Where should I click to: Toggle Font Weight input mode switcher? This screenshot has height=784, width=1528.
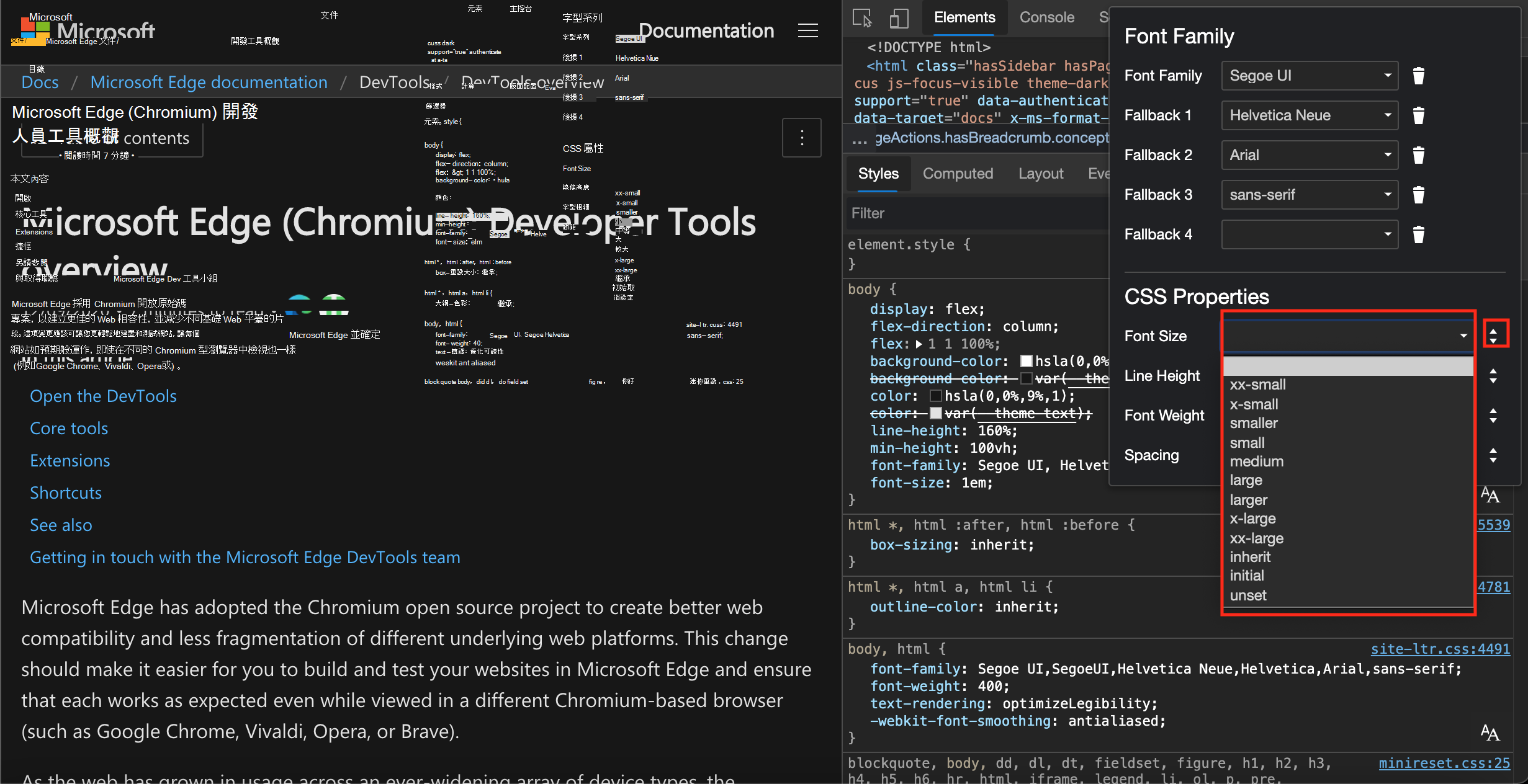point(1493,416)
